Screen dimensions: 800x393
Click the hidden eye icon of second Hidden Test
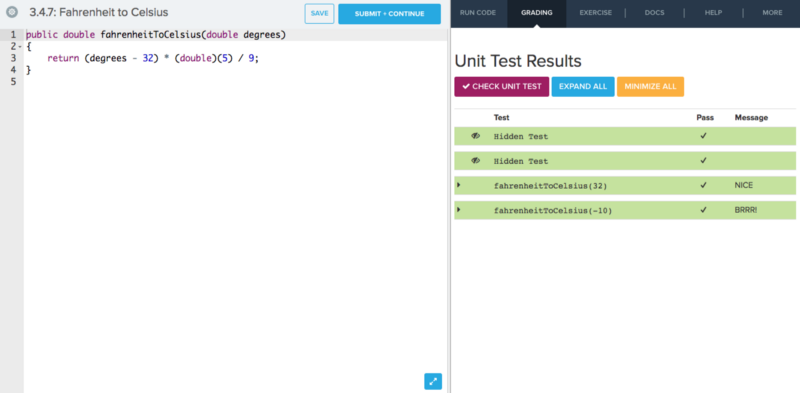476,161
